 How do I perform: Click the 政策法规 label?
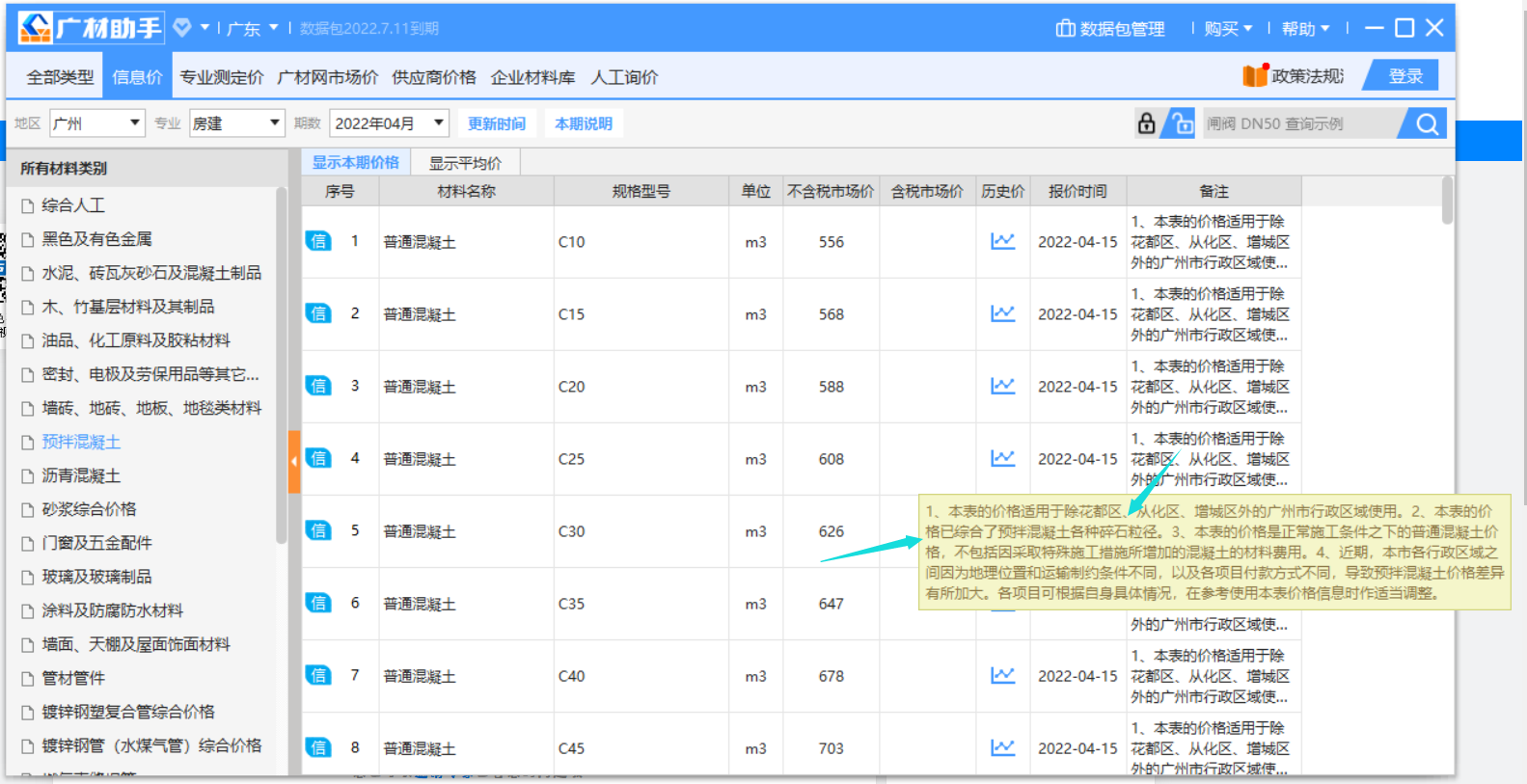click(x=1307, y=75)
